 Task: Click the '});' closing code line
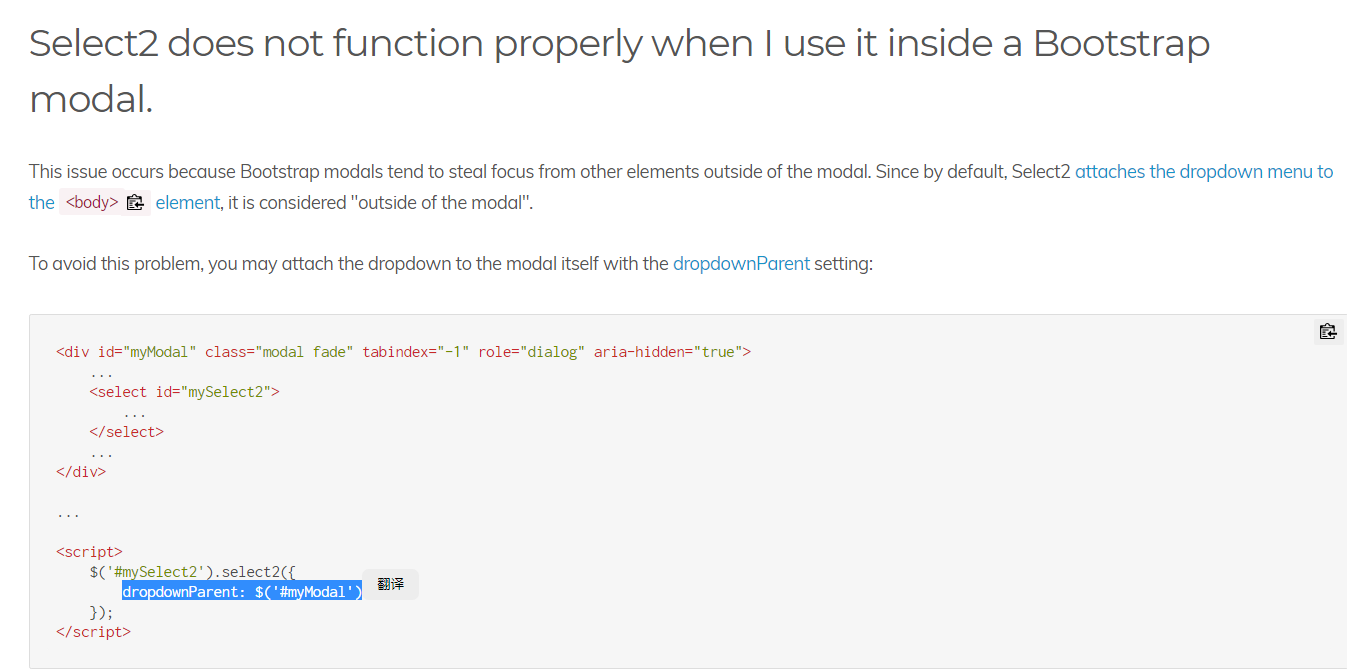coord(101,612)
